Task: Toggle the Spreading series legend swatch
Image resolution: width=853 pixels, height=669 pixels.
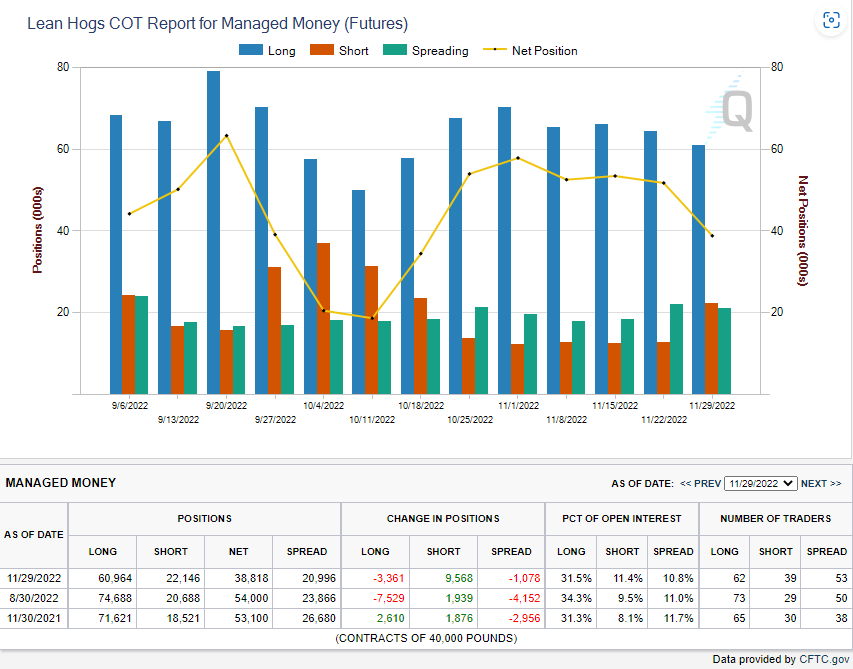Action: [x=395, y=50]
